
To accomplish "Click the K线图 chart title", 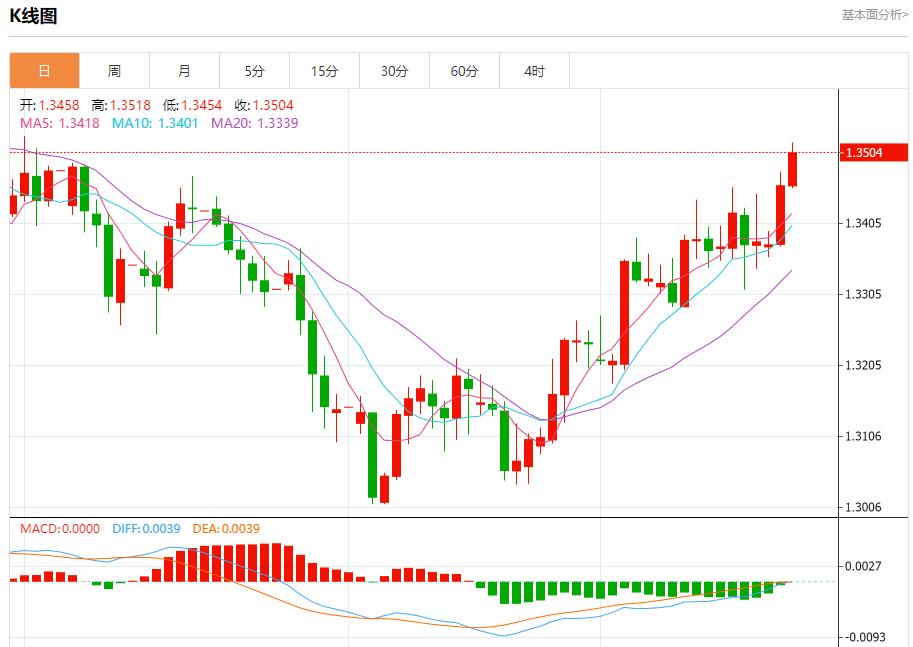I will point(33,16).
